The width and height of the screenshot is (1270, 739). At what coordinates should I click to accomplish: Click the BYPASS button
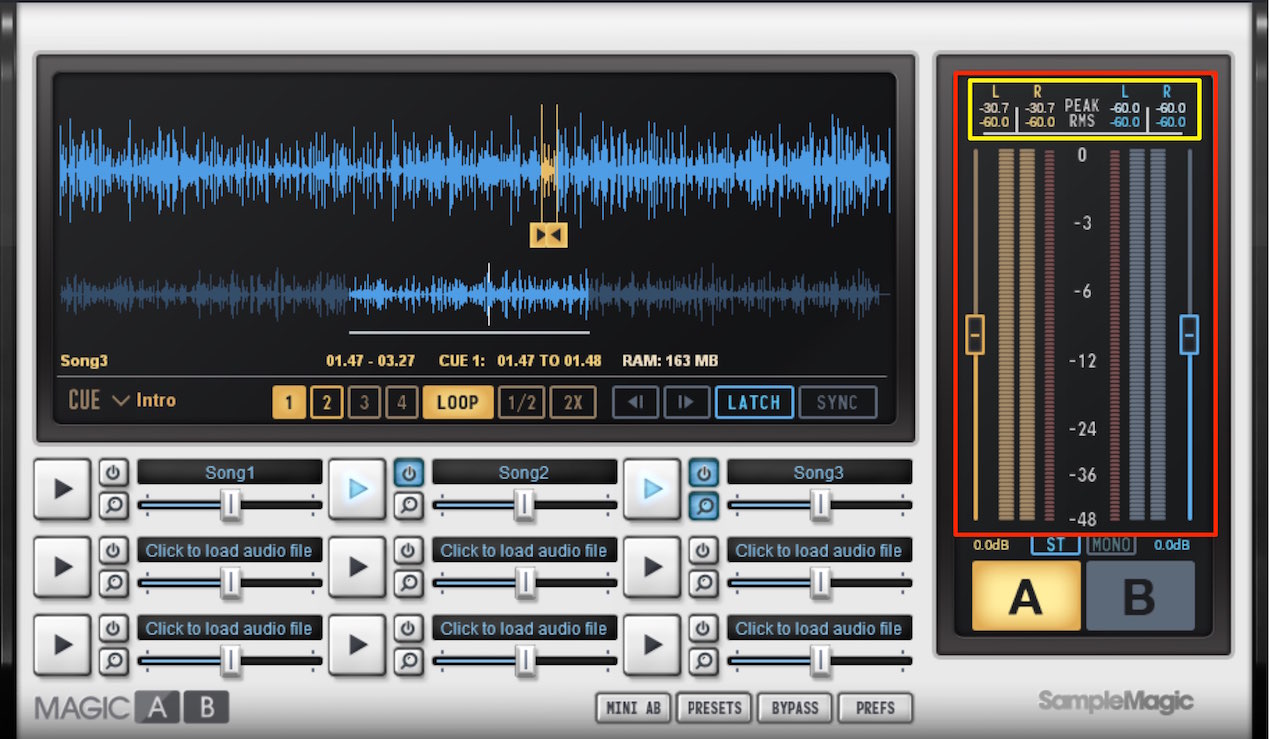(x=796, y=707)
